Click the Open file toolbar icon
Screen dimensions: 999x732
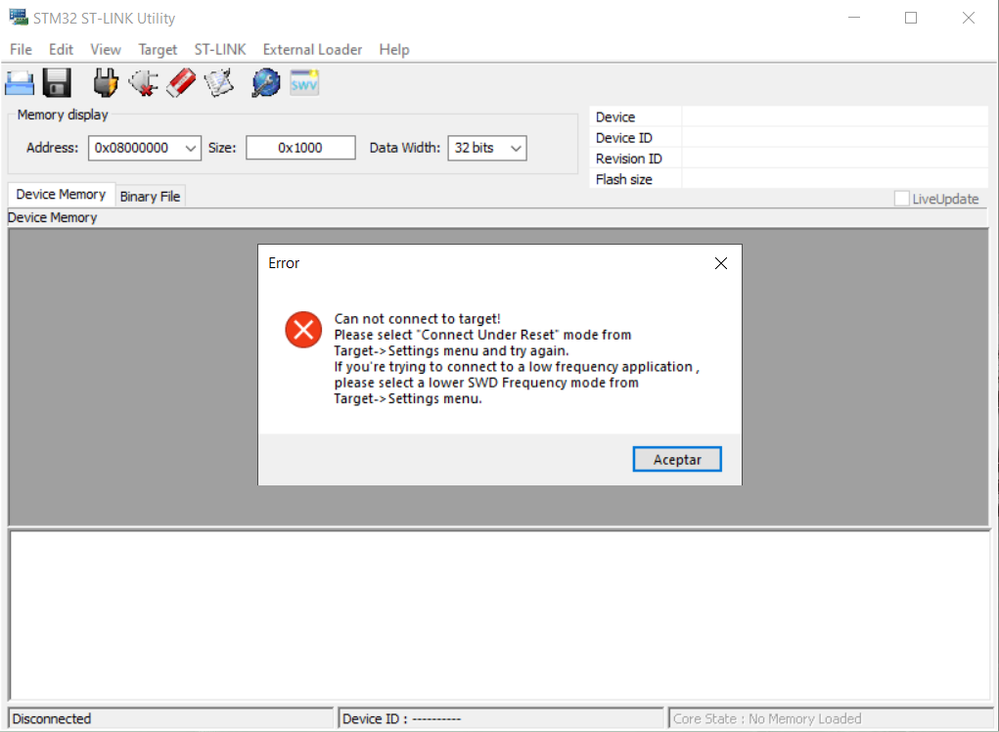click(x=19, y=83)
